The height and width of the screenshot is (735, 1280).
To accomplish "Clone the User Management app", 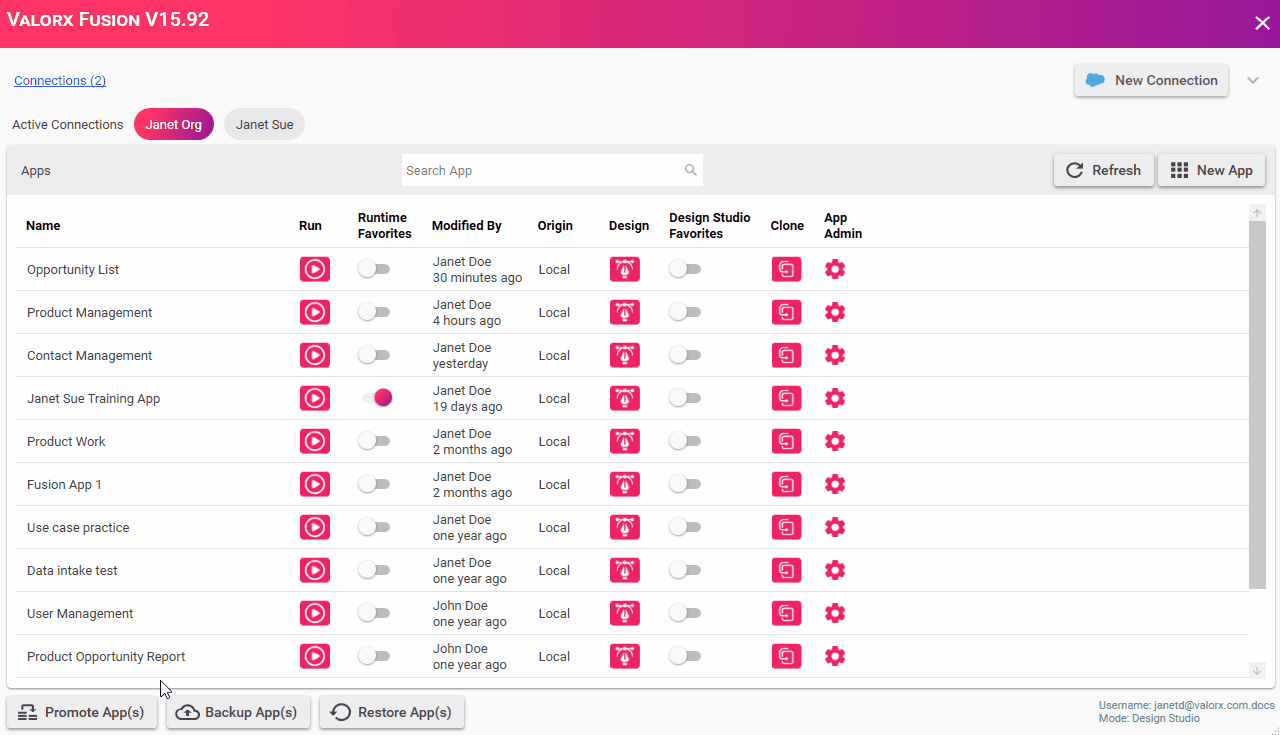I will 787,613.
